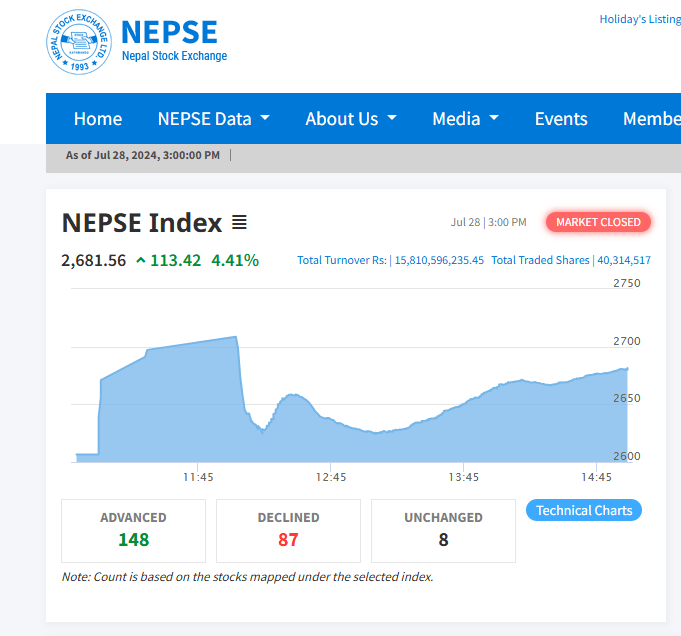Click the Holiday's Listing link

(640, 19)
